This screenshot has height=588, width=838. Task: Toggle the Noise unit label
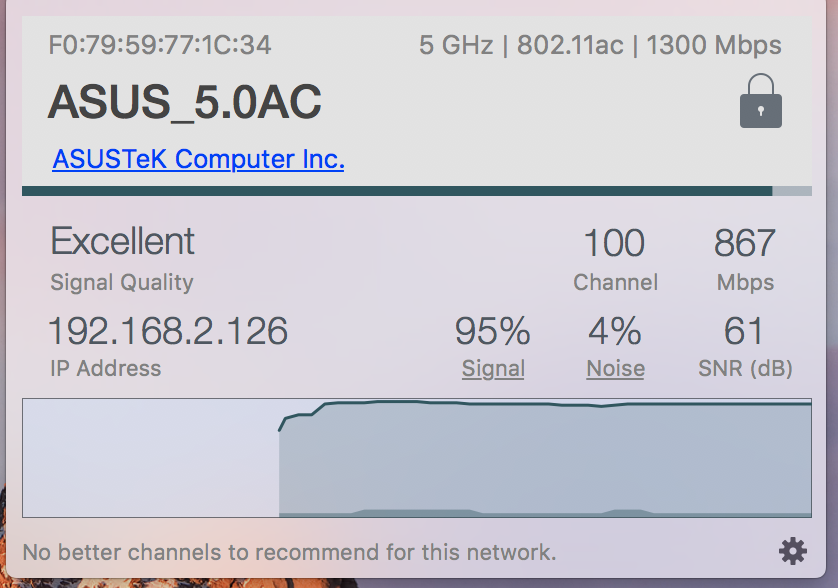615,368
